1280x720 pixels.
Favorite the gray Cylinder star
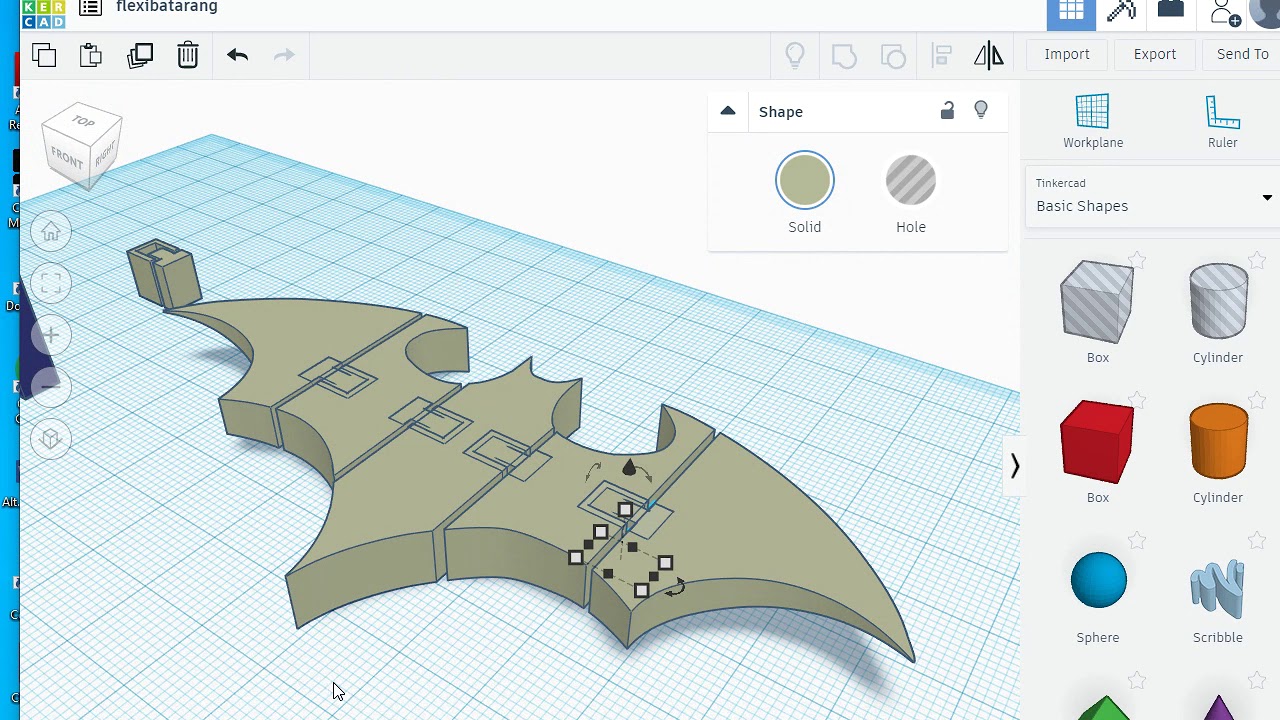[x=1257, y=261]
